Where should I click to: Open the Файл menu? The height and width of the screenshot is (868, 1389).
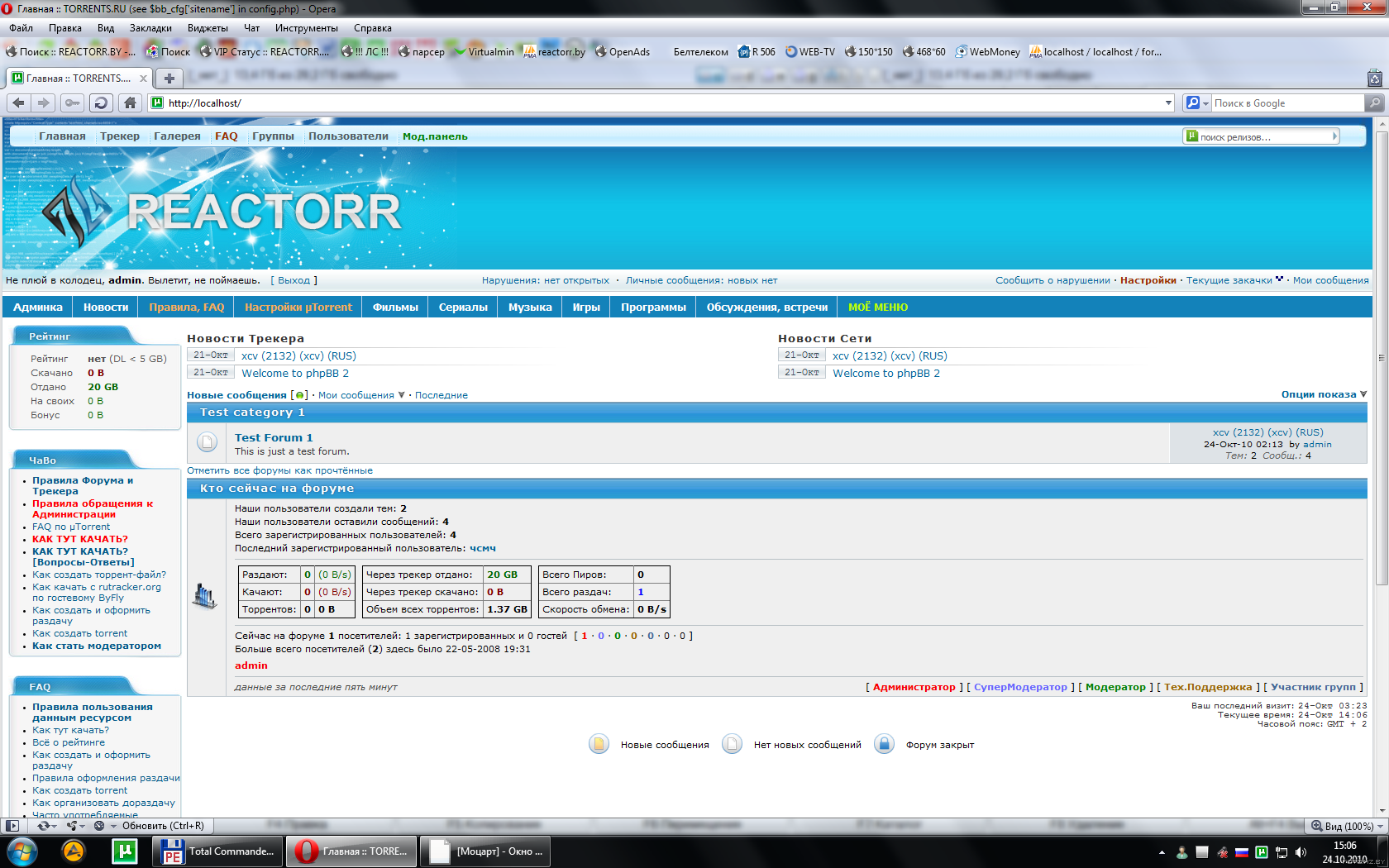tap(21, 28)
